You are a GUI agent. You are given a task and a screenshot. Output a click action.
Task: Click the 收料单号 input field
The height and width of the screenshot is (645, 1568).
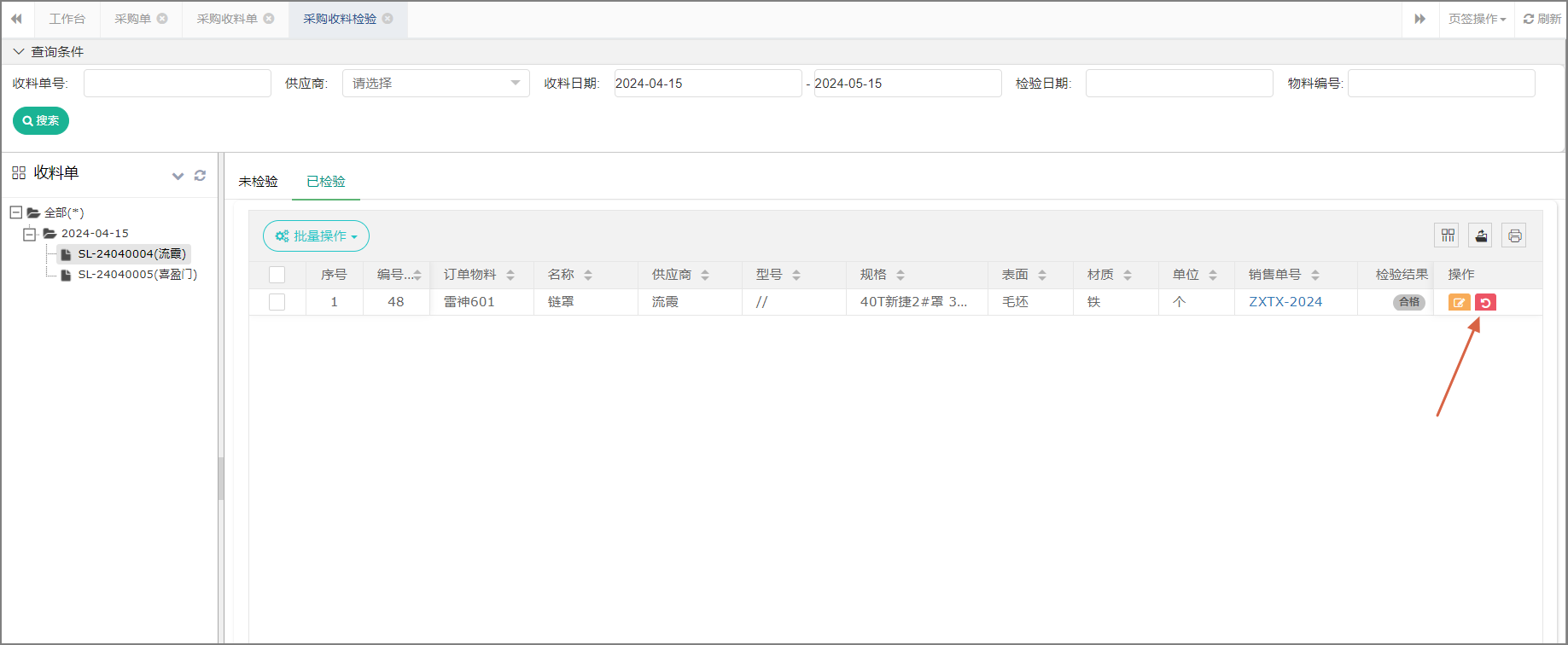point(177,84)
